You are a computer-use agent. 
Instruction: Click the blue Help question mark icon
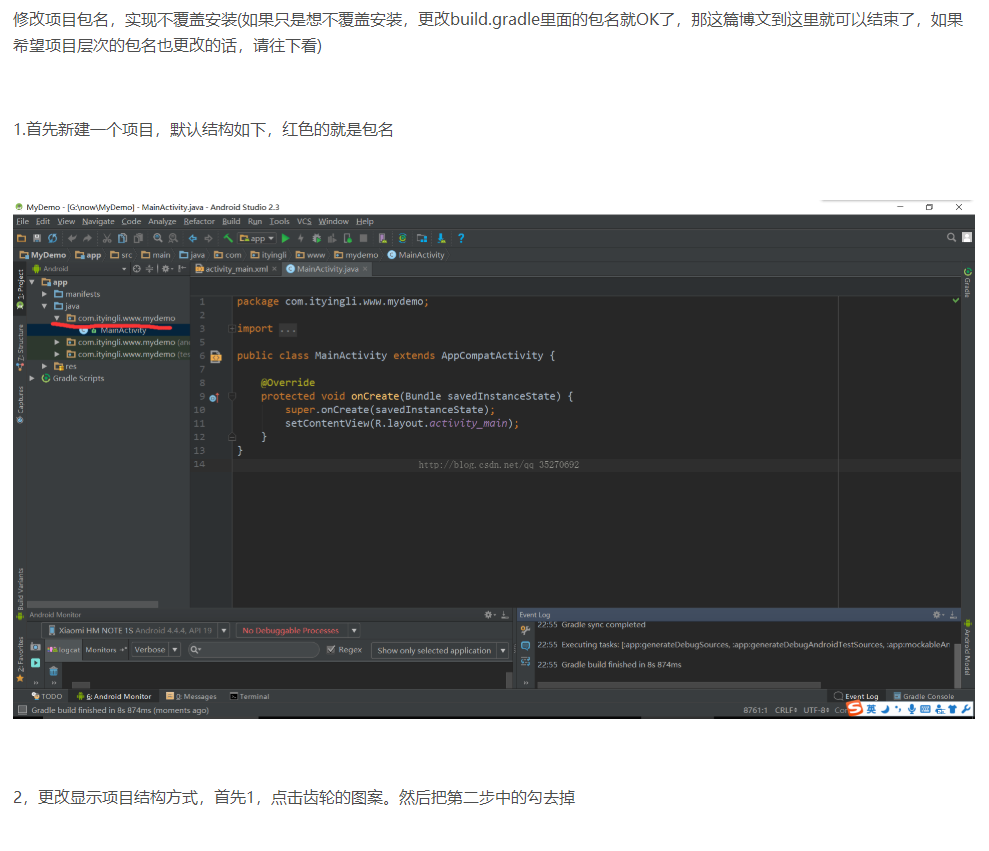click(x=461, y=238)
